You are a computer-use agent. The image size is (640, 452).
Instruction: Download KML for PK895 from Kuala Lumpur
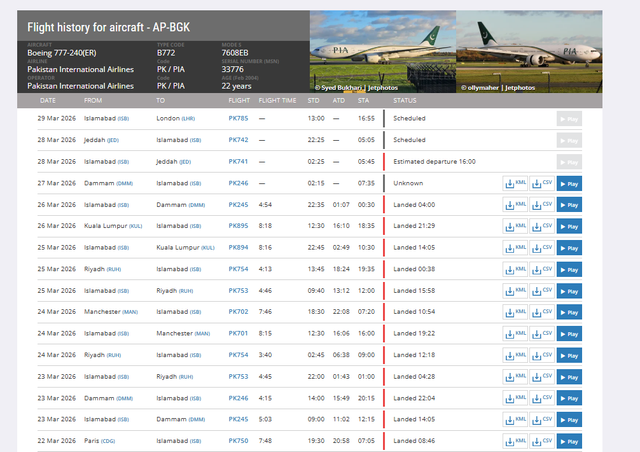[515, 226]
